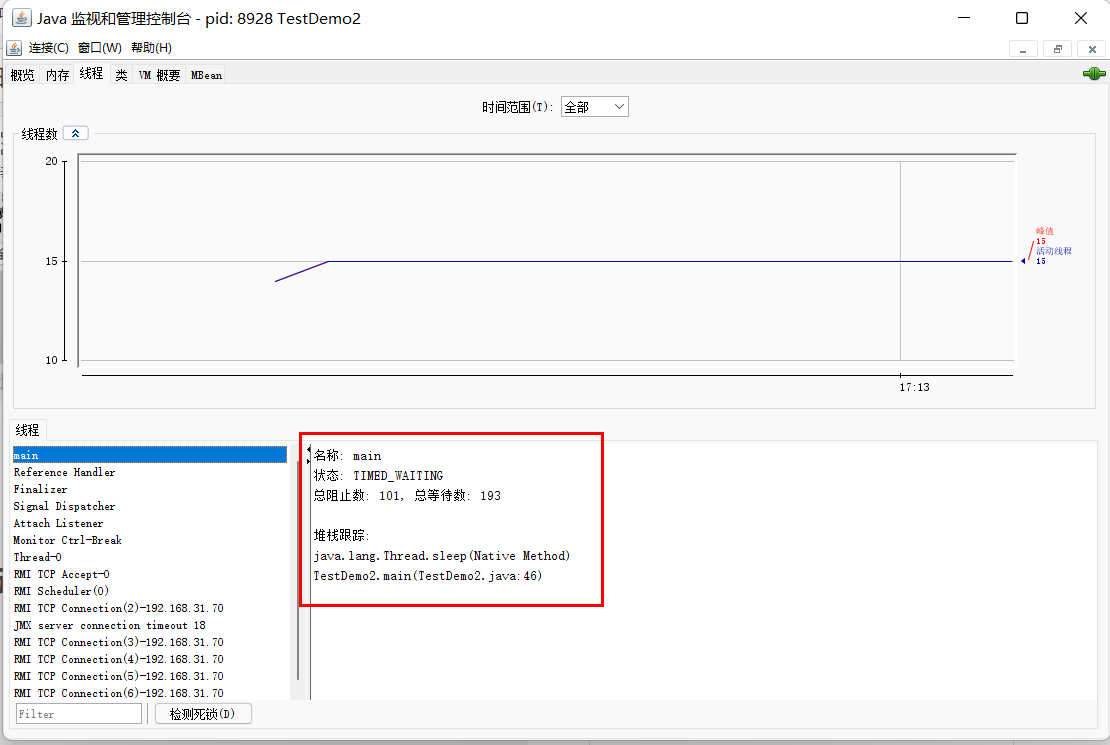This screenshot has width=1110, height=745.
Task: Collapse the 线程数 chart panel
Action: pos(75,133)
